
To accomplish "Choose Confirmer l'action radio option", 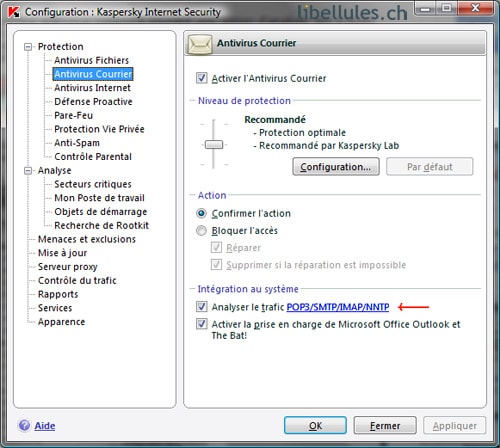I will coord(201,213).
